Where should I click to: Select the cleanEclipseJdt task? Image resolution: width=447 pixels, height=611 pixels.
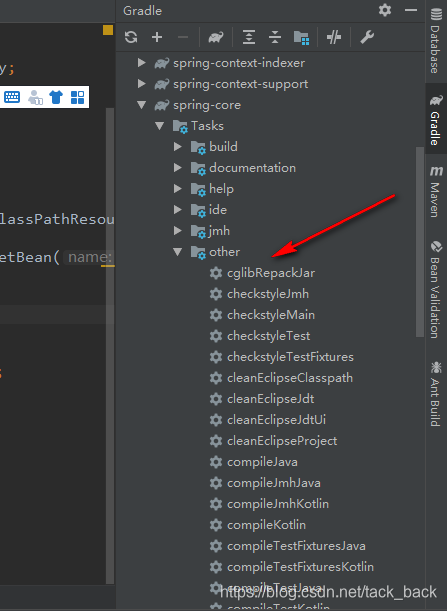coord(270,399)
